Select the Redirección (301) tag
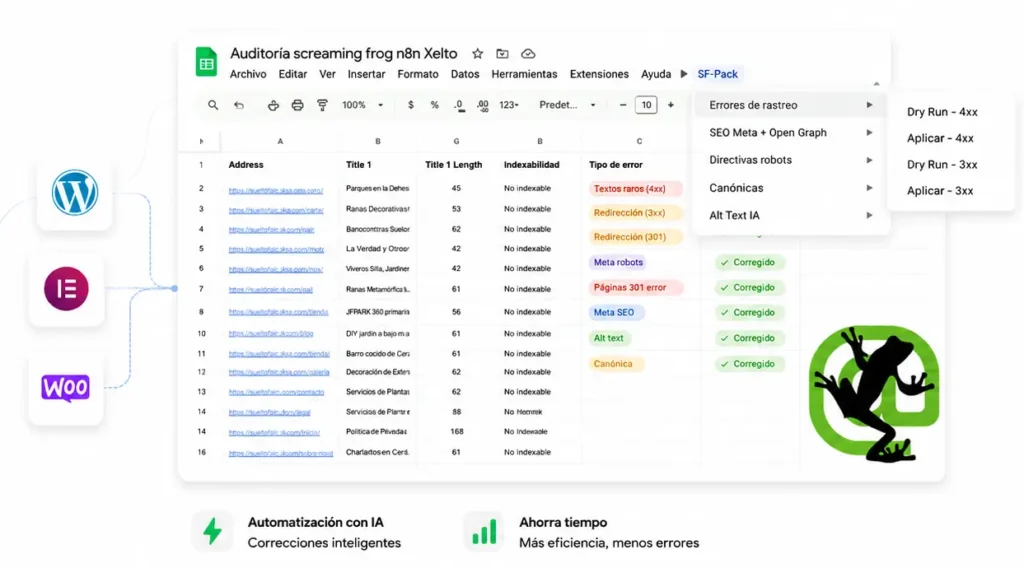 click(x=635, y=237)
